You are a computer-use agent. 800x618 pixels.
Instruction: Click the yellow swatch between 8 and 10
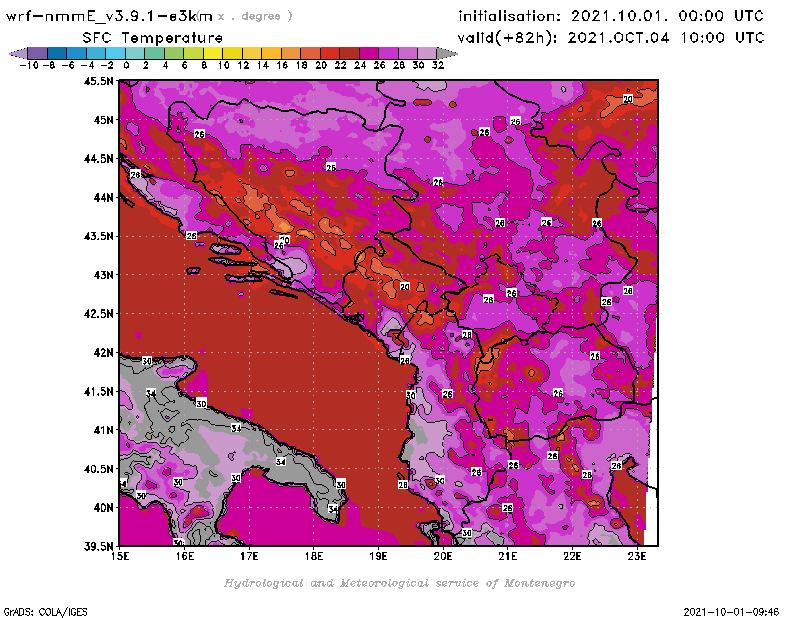pos(213,53)
